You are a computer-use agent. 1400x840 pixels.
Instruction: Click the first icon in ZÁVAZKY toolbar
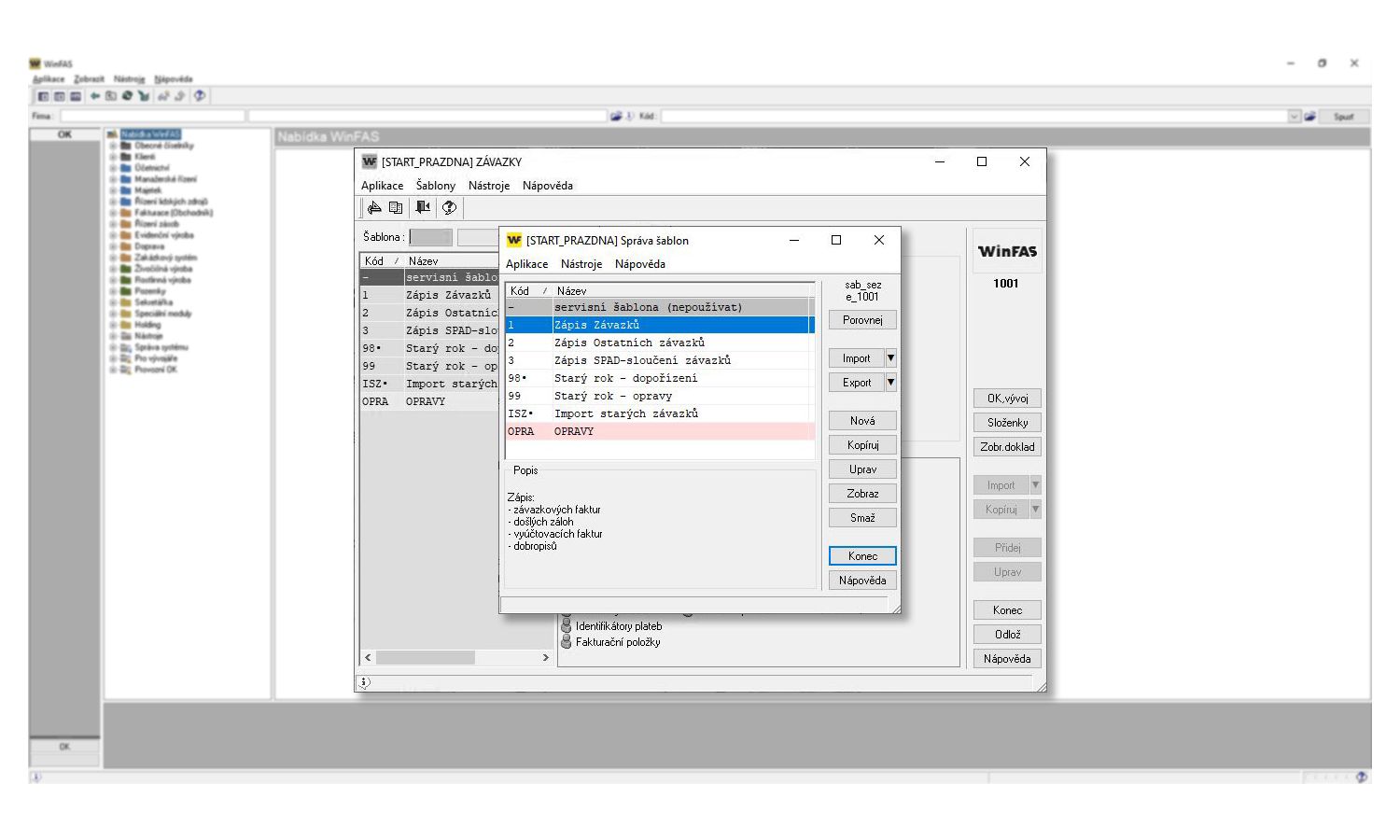[x=374, y=207]
